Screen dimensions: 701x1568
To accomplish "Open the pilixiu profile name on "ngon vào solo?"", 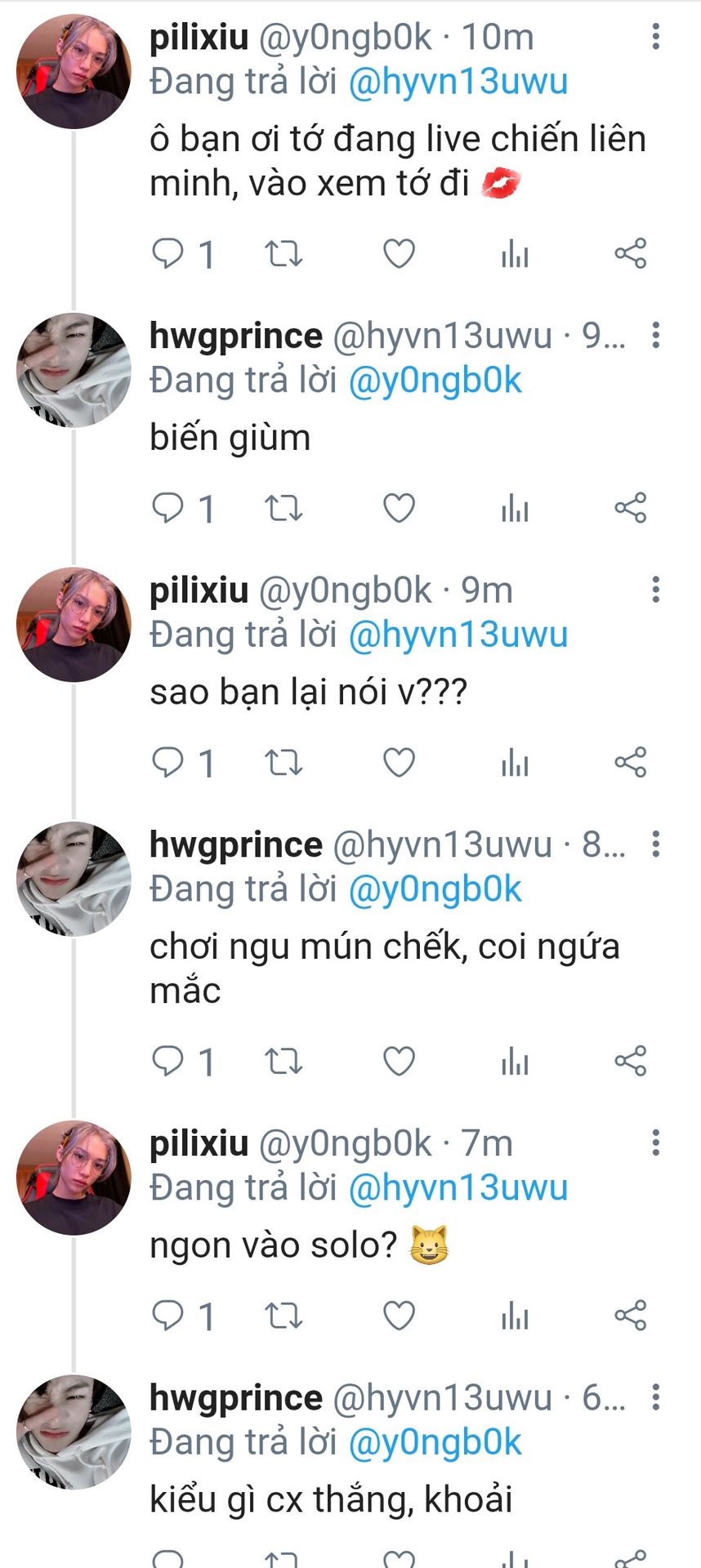I will click(199, 1143).
